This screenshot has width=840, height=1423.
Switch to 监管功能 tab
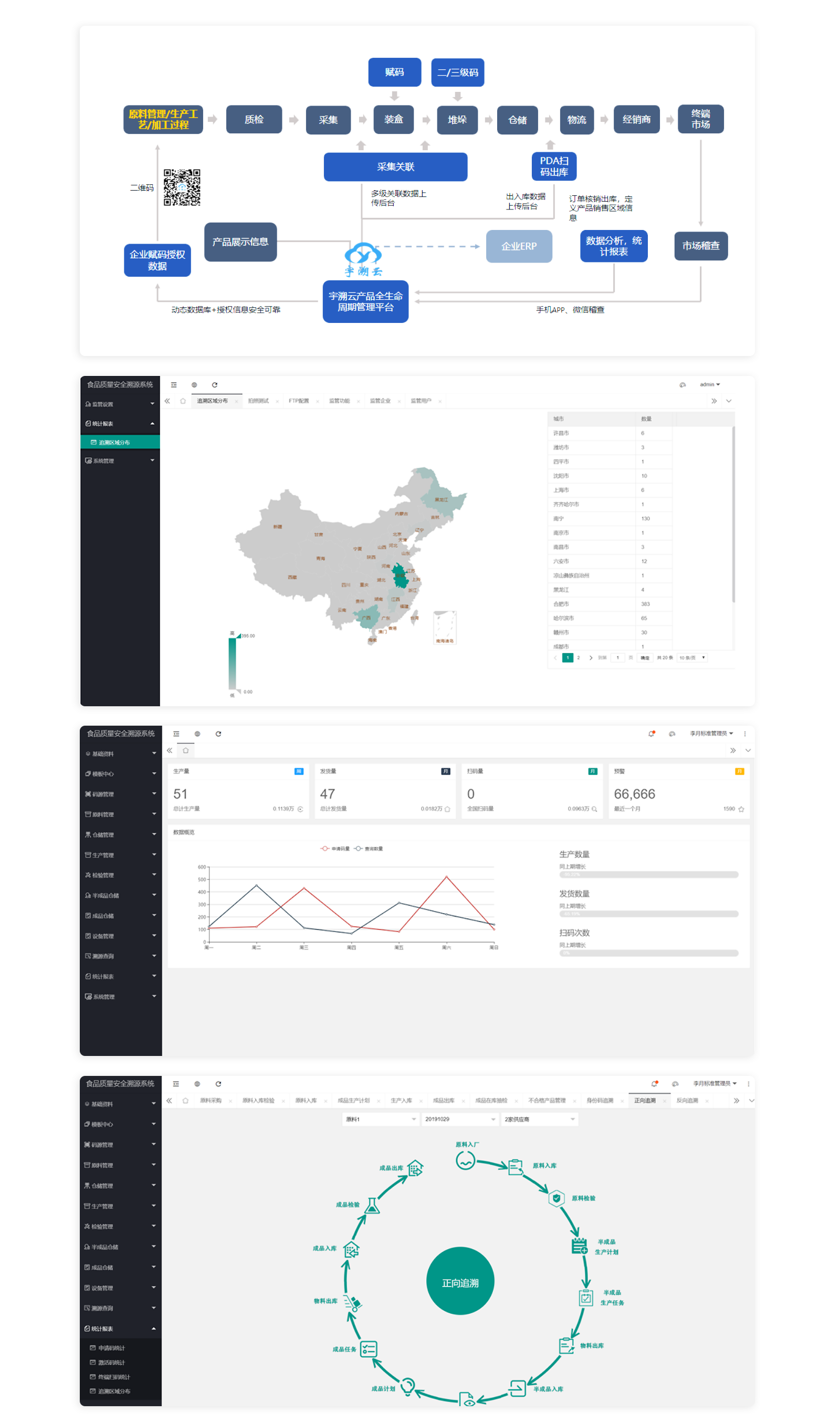tap(340, 401)
